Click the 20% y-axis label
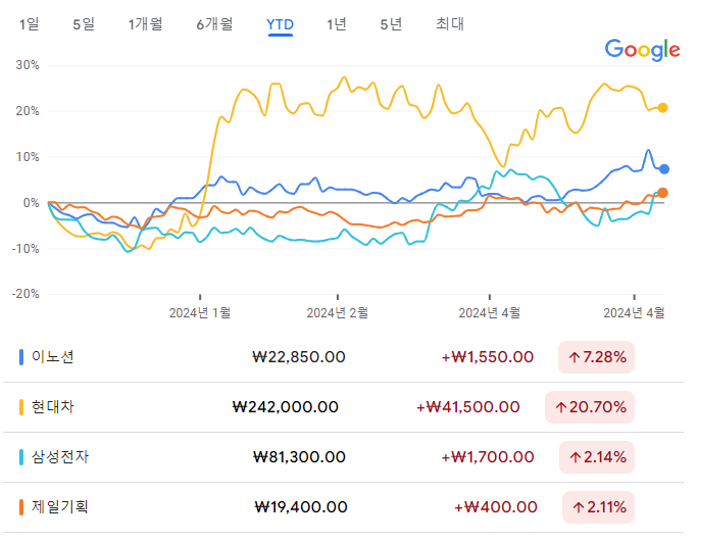This screenshot has width=703, height=547. tap(27, 111)
